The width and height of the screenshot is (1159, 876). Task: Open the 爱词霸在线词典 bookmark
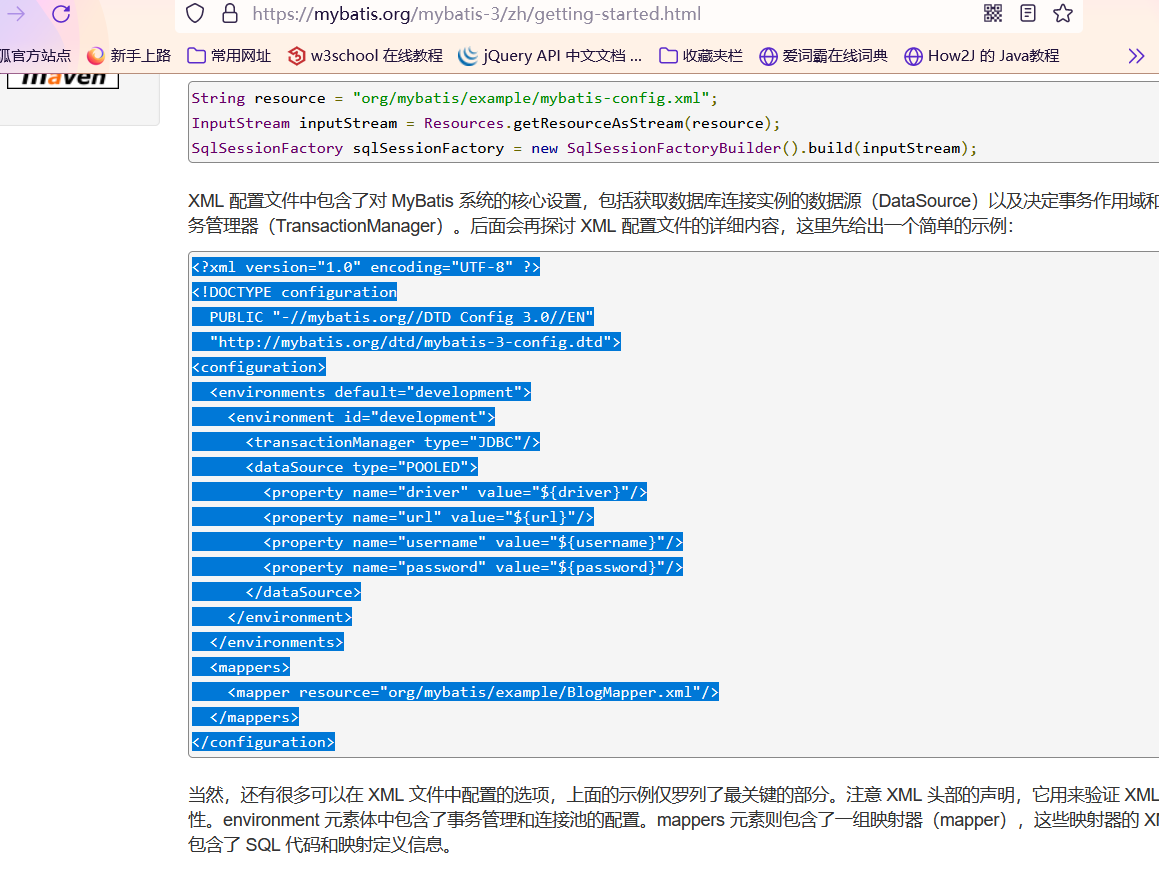click(823, 55)
